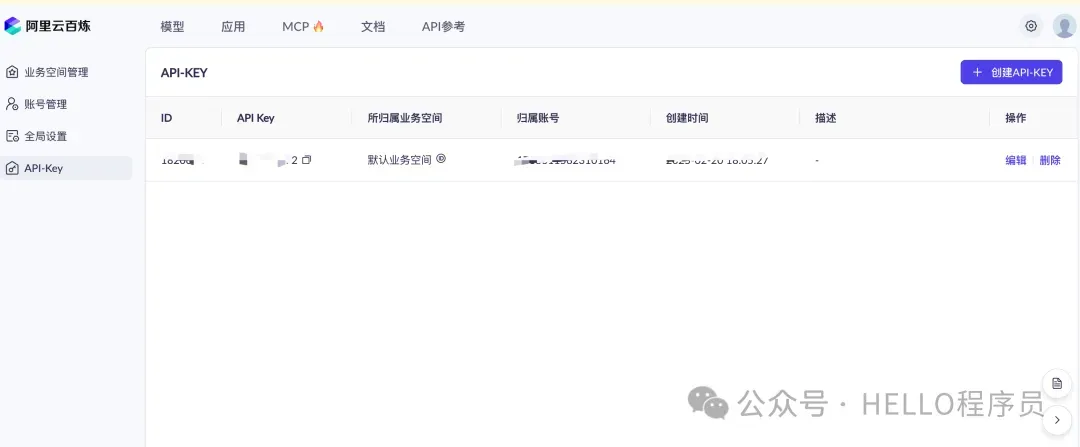Click 编辑 link in the key row
The image size is (1080, 447).
[1015, 160]
